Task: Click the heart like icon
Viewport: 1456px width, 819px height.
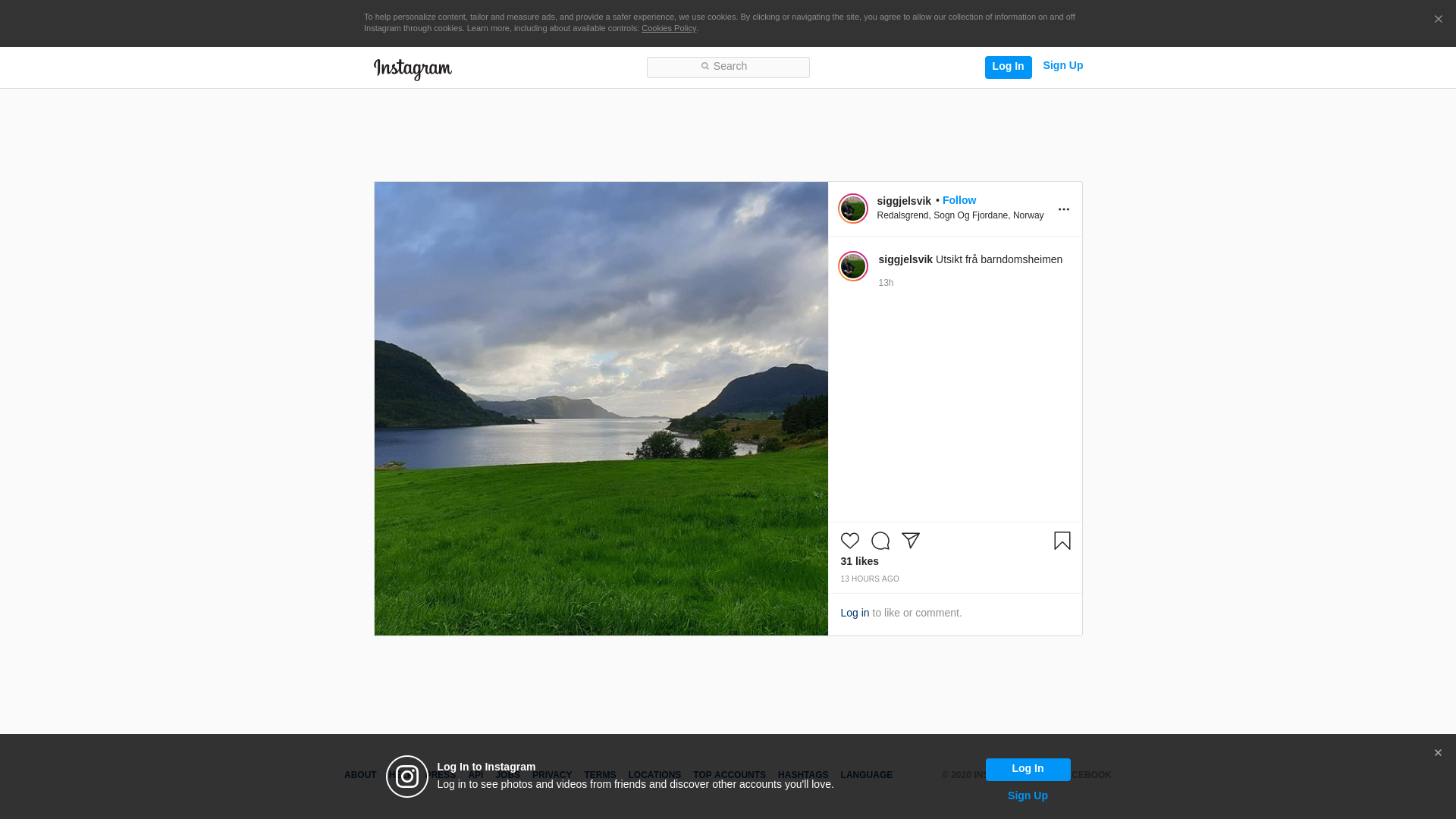Action: click(x=849, y=541)
